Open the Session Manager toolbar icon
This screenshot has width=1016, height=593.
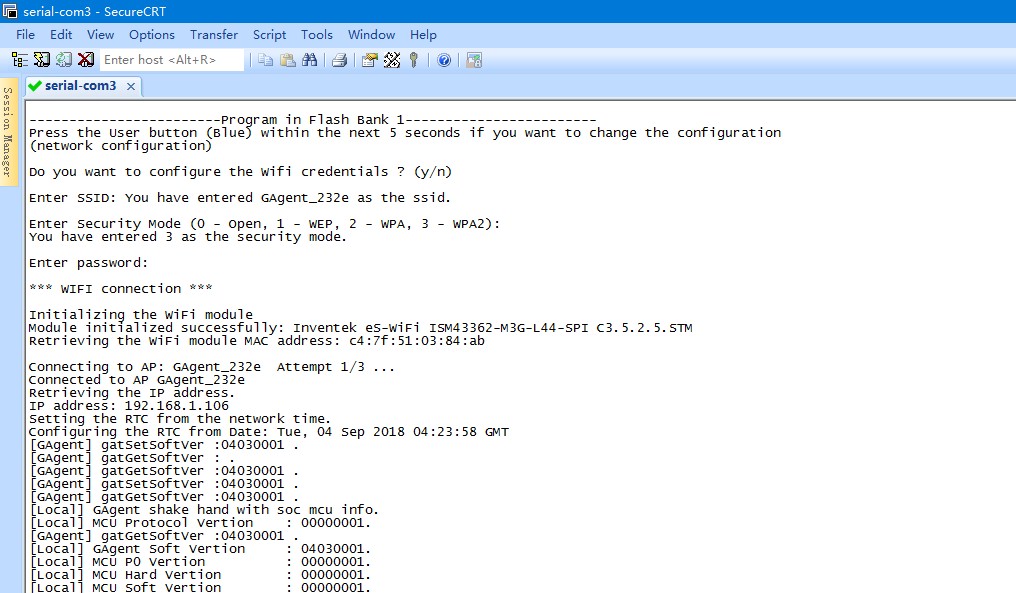20,60
